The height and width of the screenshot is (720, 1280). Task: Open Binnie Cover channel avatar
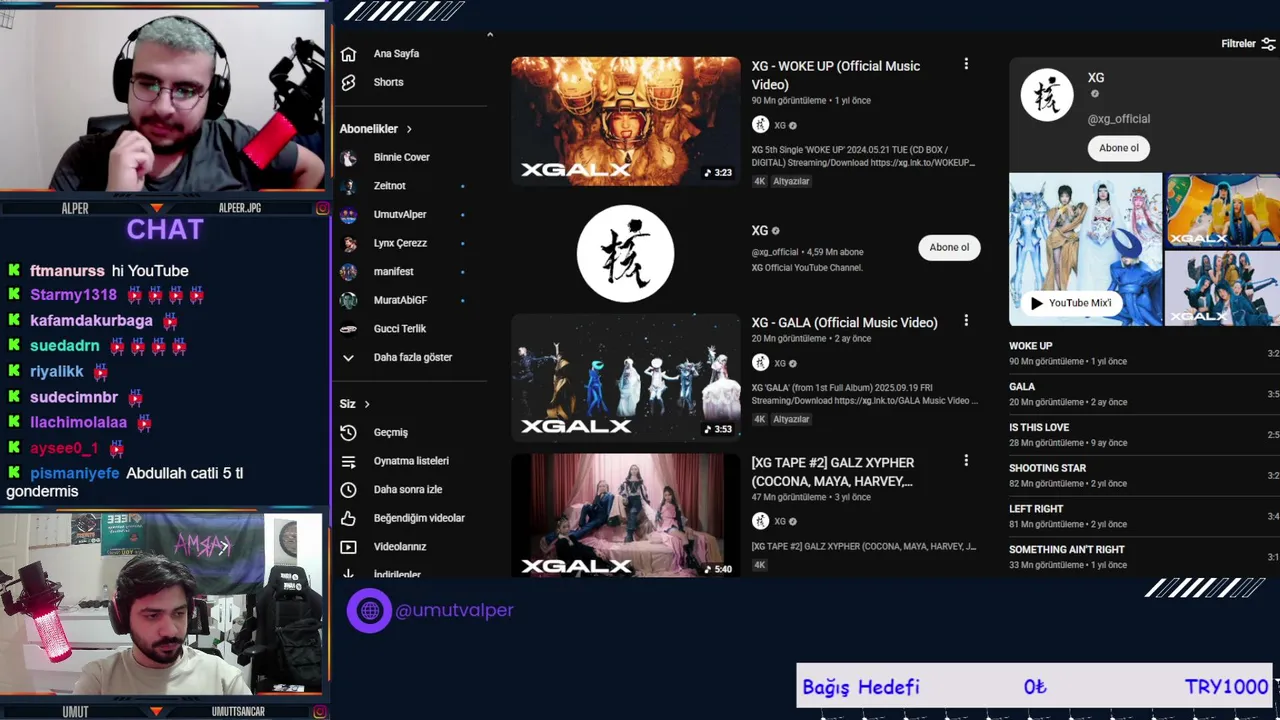(348, 157)
